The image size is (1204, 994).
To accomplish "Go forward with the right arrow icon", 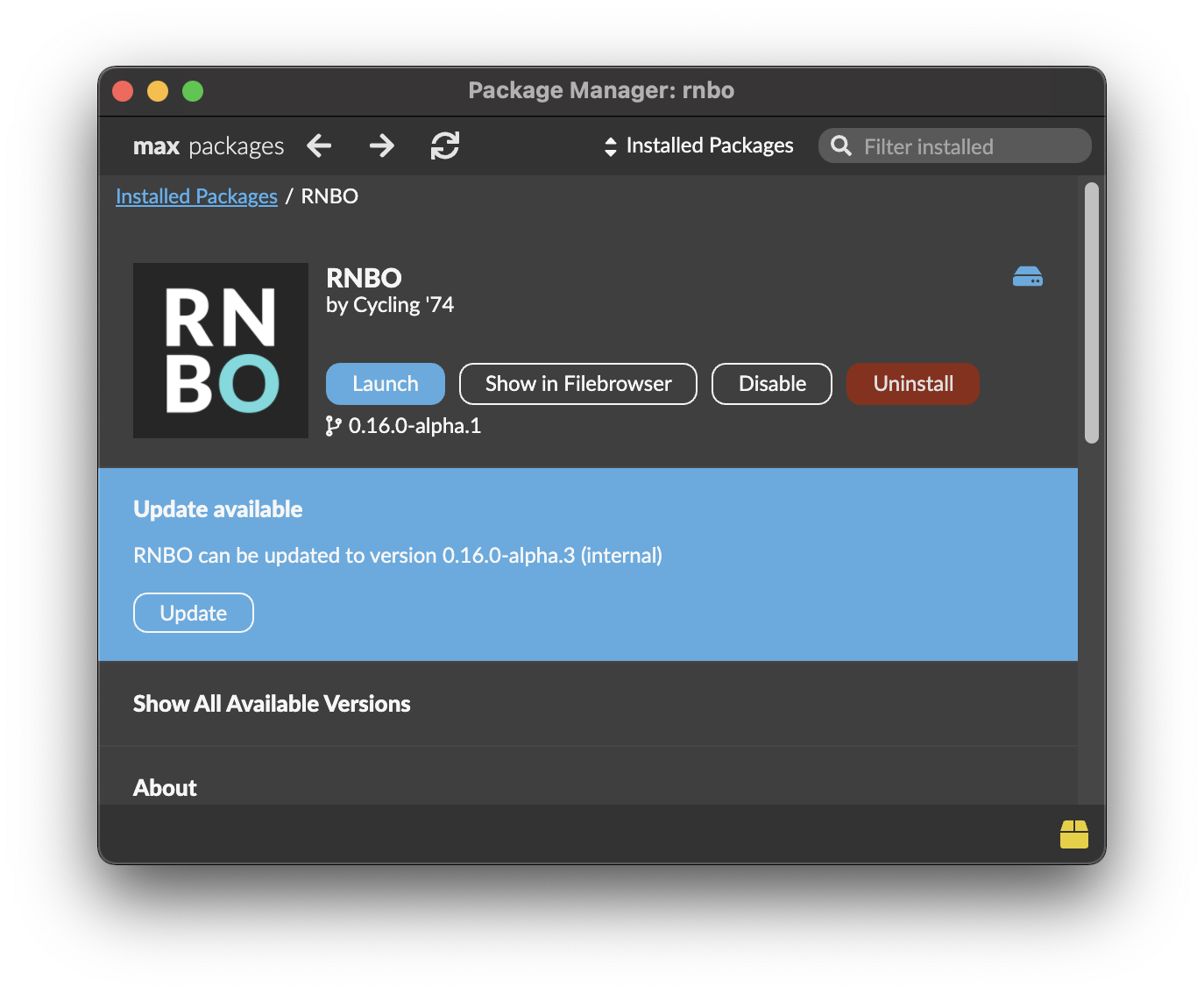I will click(382, 146).
